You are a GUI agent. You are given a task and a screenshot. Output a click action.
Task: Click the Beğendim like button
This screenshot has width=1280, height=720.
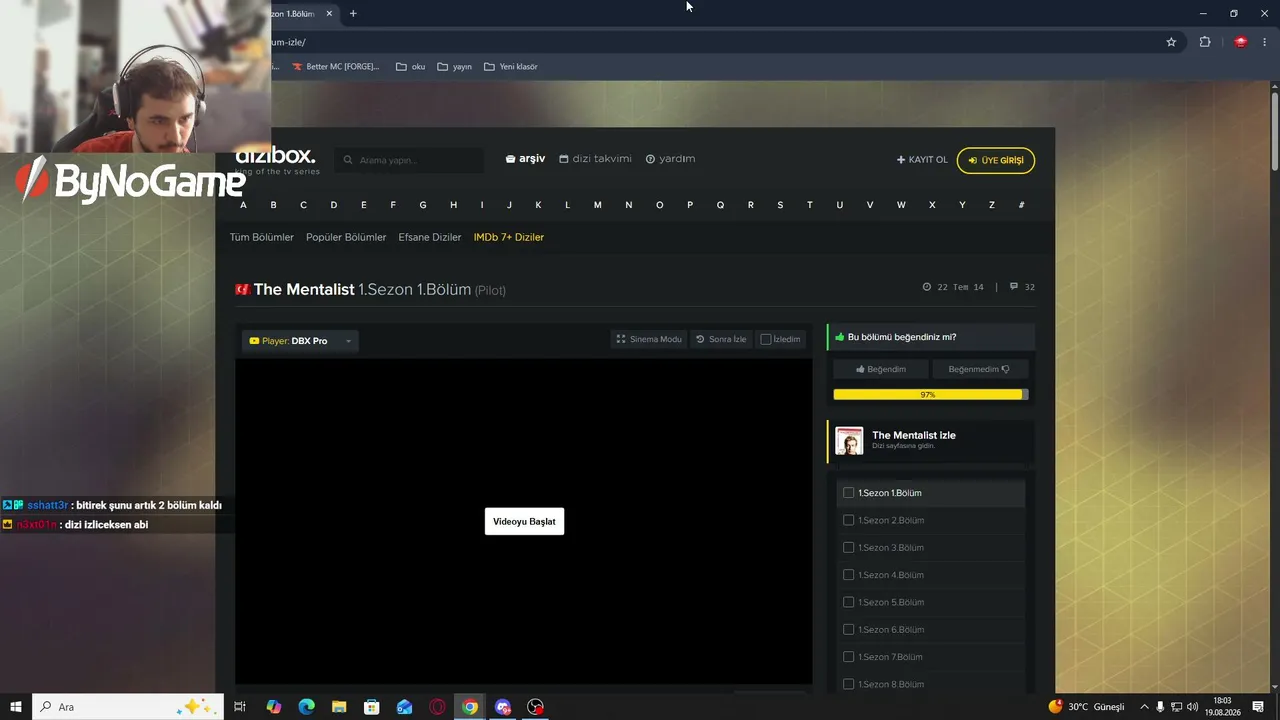(881, 369)
